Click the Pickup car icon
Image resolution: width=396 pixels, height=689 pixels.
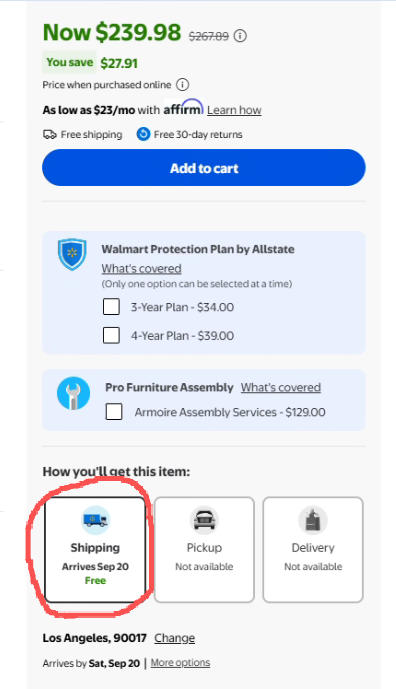click(204, 520)
